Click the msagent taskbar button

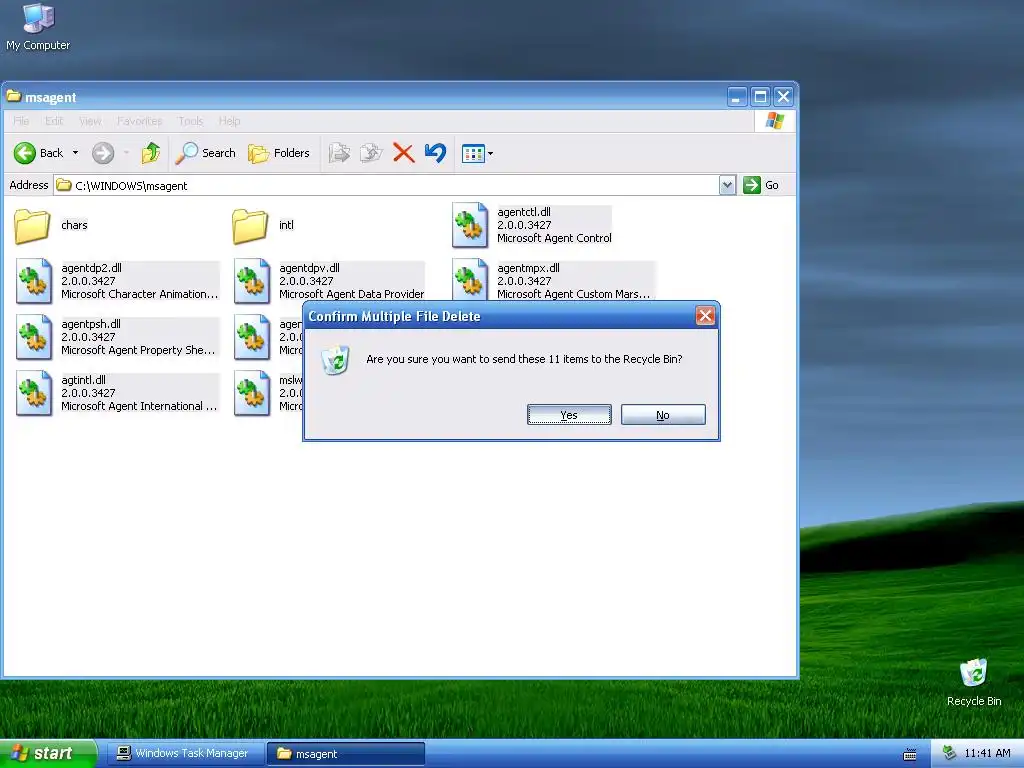click(x=346, y=754)
